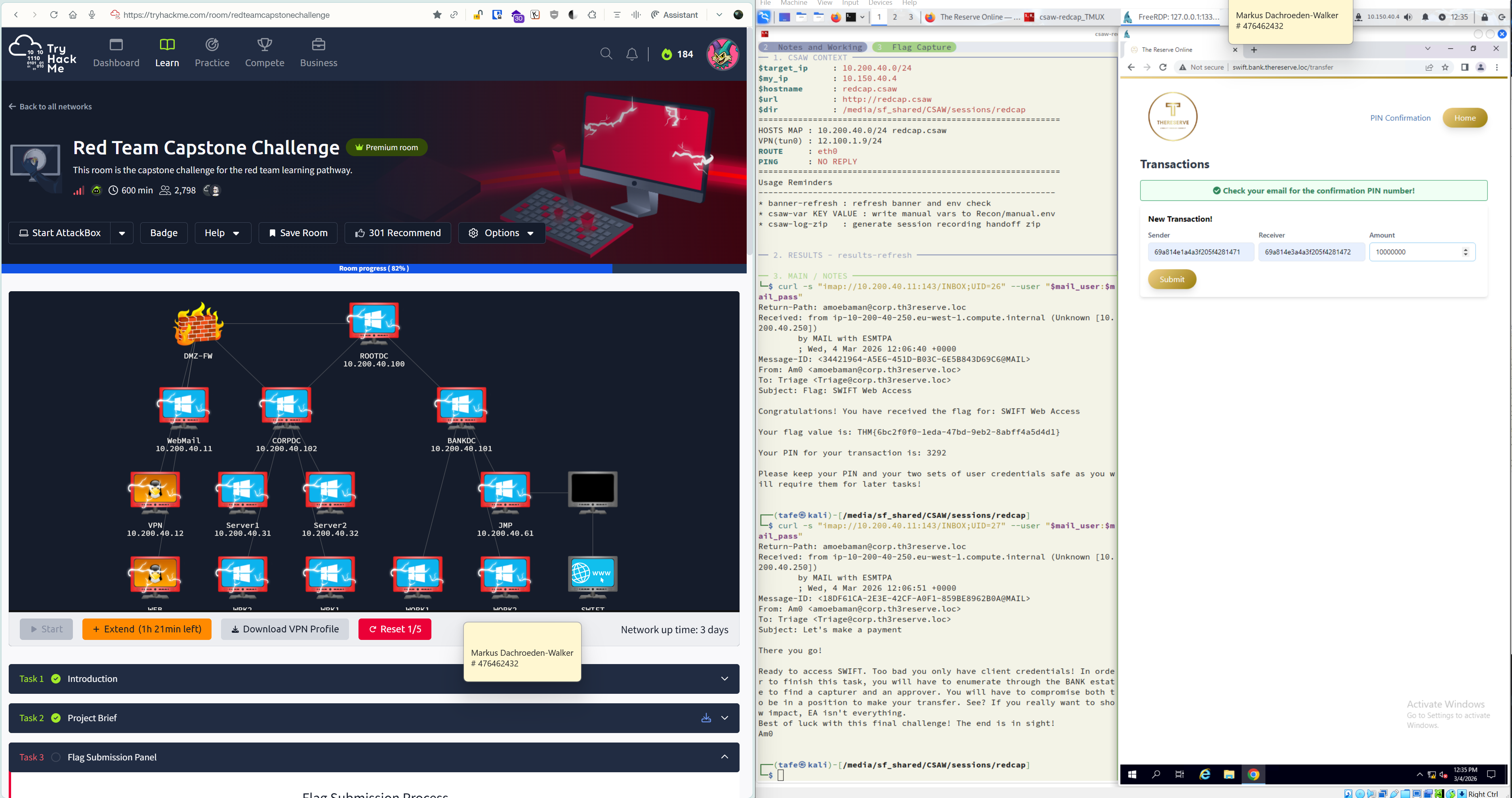Click the search magnifier icon in TryHackMe header
1512x798 pixels.
click(606, 54)
